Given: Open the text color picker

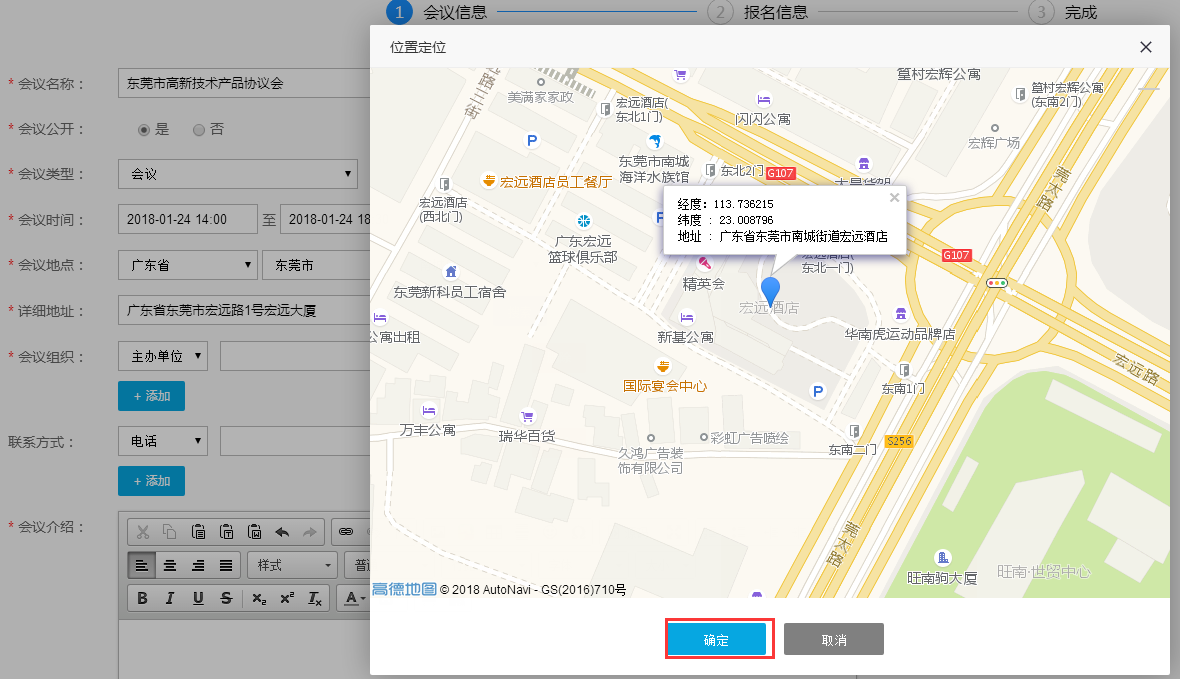Looking at the screenshot, I should [354, 598].
